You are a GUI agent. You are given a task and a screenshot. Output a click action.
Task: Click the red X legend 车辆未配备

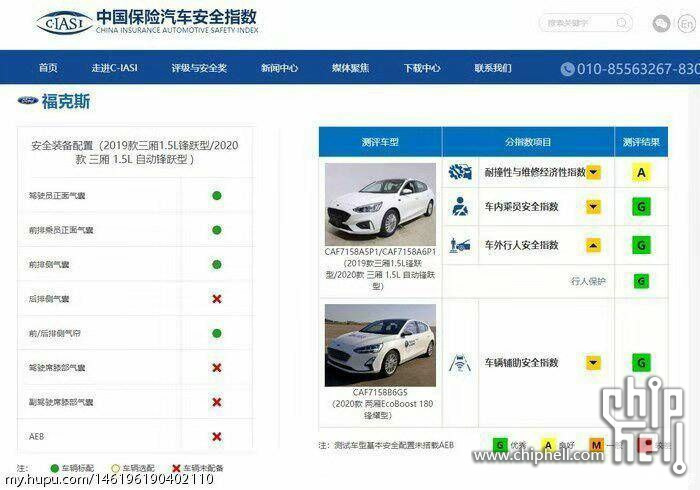click(176, 468)
